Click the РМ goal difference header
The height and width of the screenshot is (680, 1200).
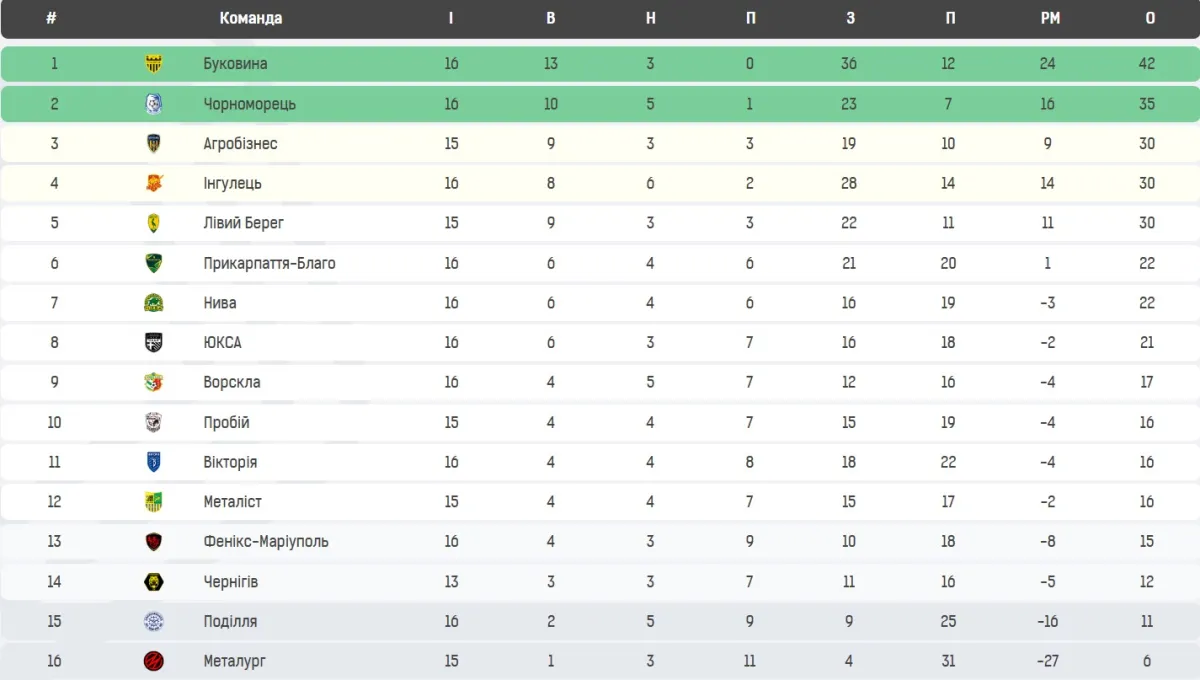click(x=1049, y=18)
